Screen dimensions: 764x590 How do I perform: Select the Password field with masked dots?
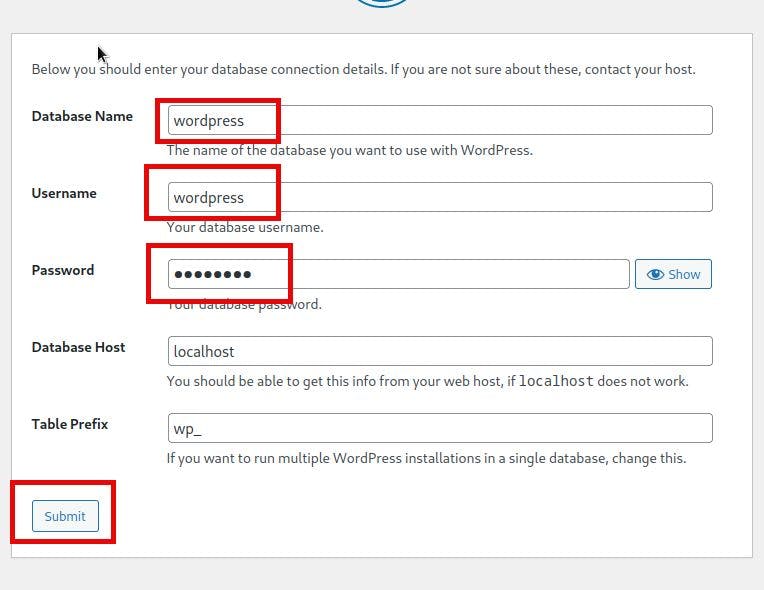coord(398,274)
